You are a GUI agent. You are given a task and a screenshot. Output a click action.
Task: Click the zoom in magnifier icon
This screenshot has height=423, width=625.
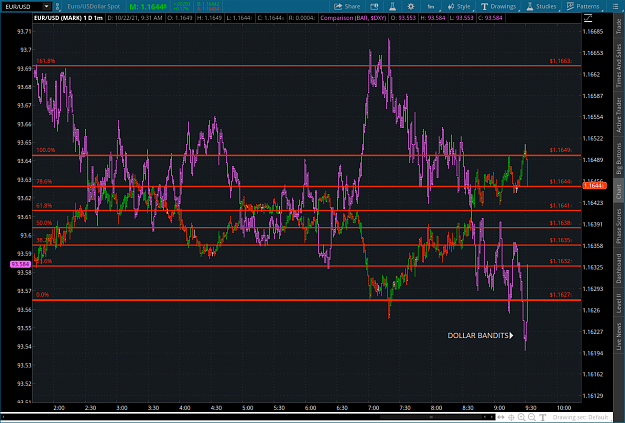(x=521, y=417)
